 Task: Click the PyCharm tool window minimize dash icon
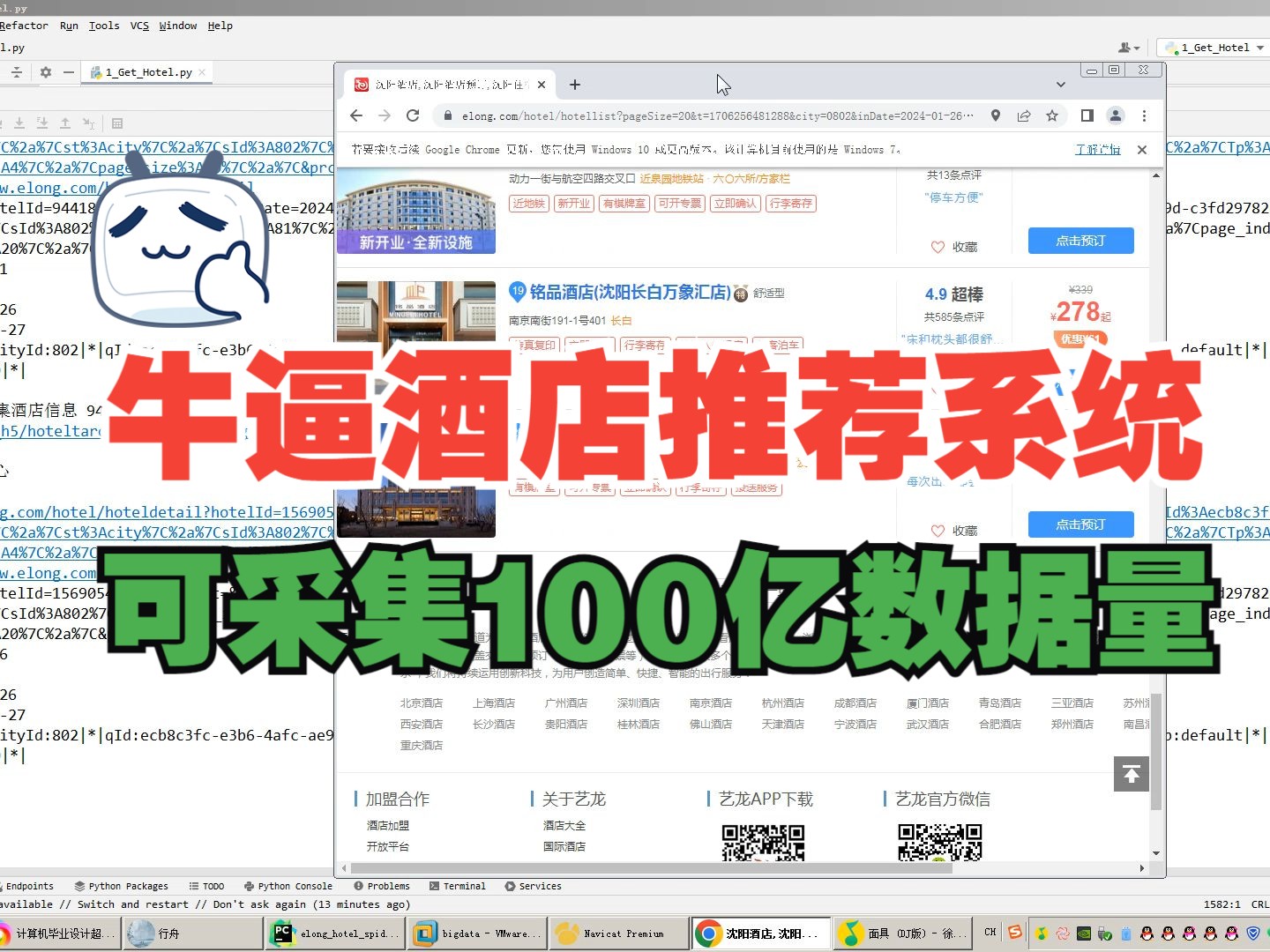tap(69, 72)
